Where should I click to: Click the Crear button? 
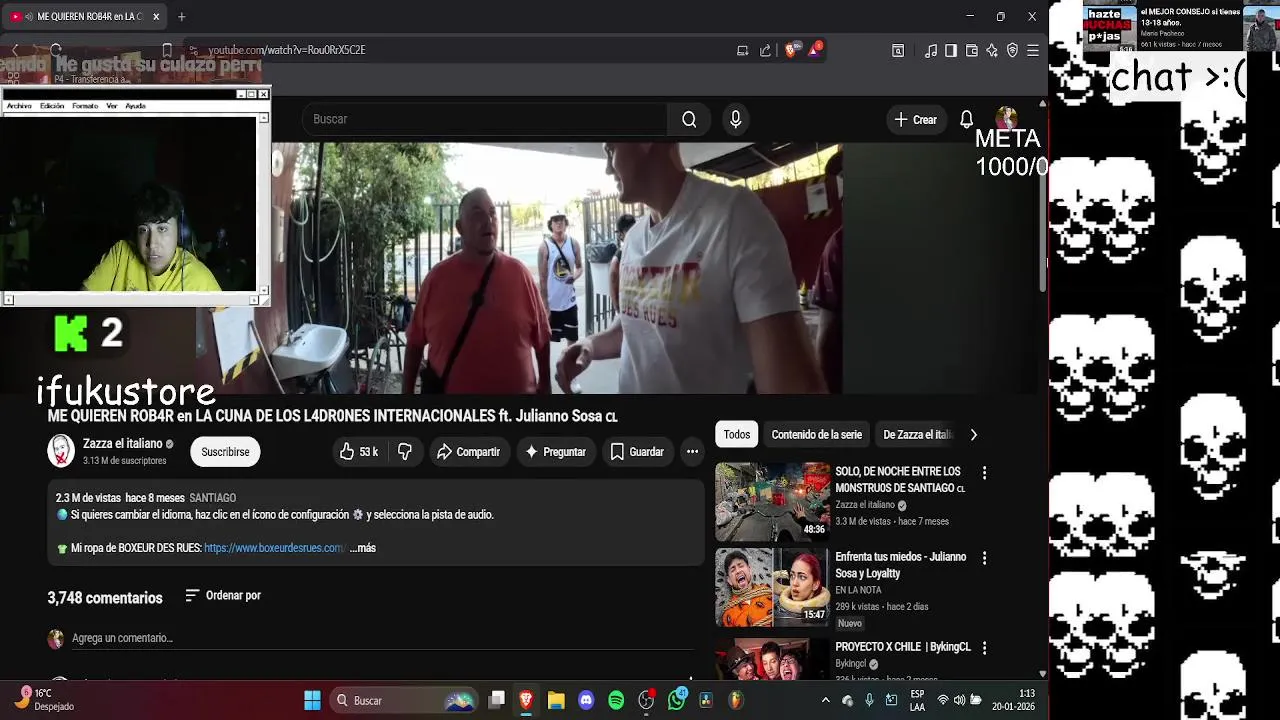(916, 119)
